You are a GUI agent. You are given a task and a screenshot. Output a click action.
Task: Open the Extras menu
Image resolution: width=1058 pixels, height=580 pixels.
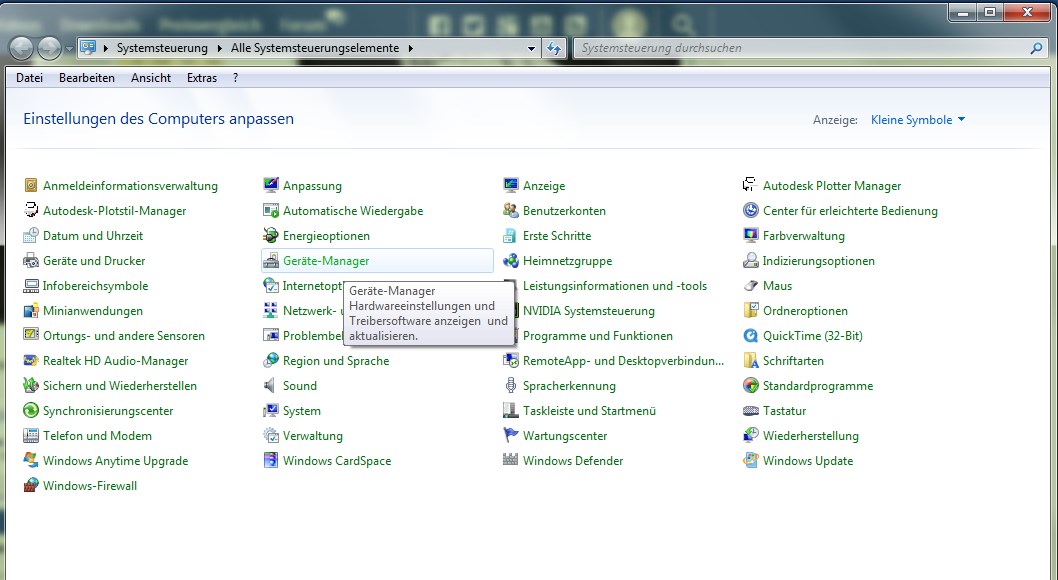[202, 78]
